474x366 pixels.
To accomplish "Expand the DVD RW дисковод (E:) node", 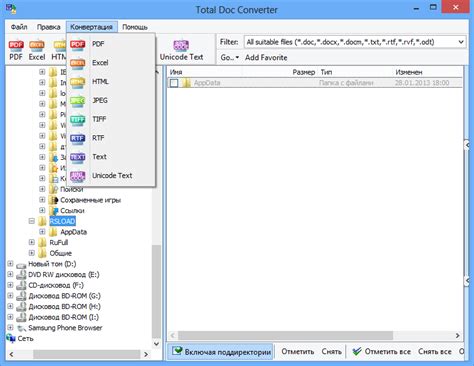I will pos(10,274).
